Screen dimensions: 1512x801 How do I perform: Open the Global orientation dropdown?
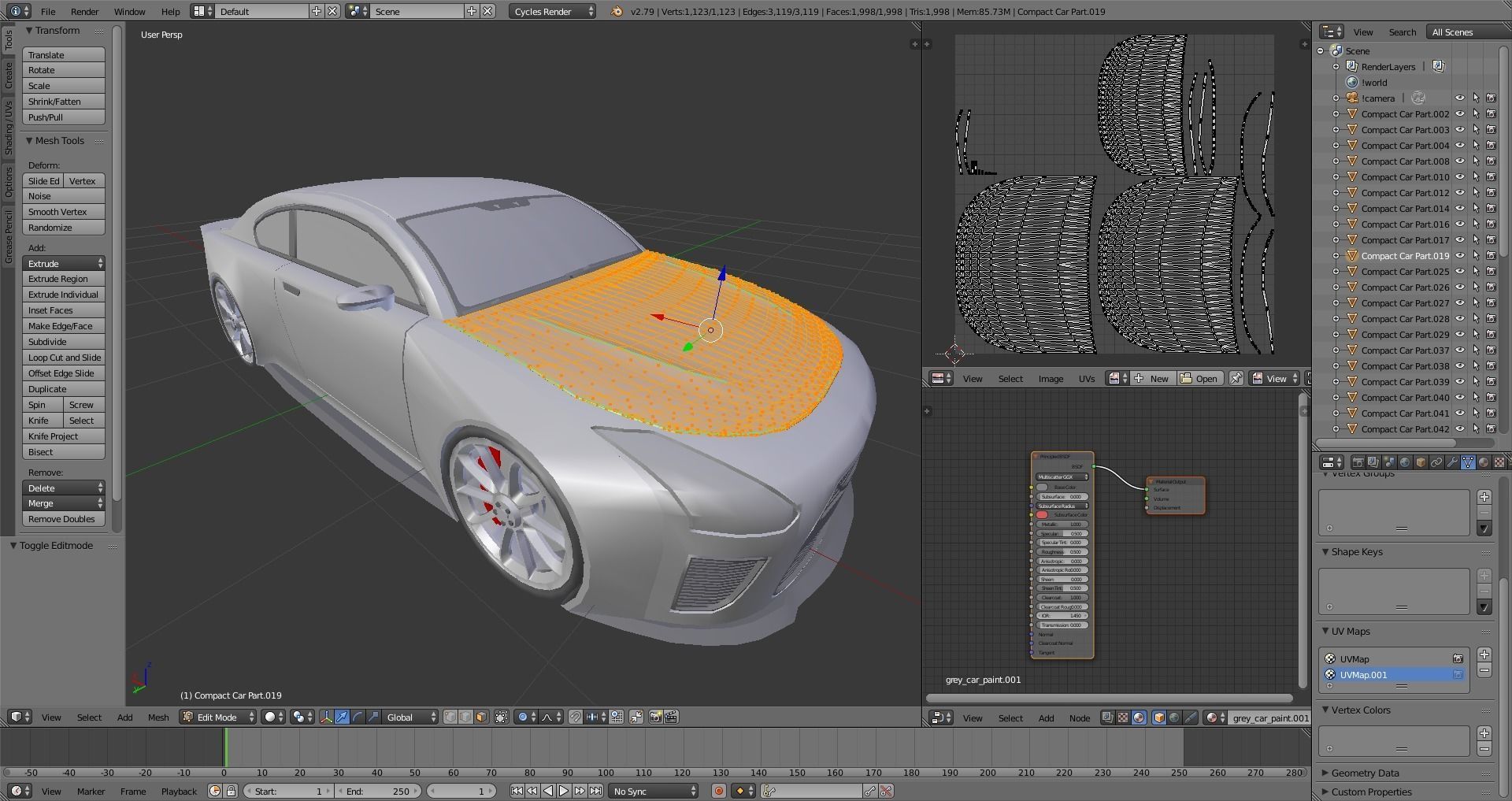[x=410, y=717]
